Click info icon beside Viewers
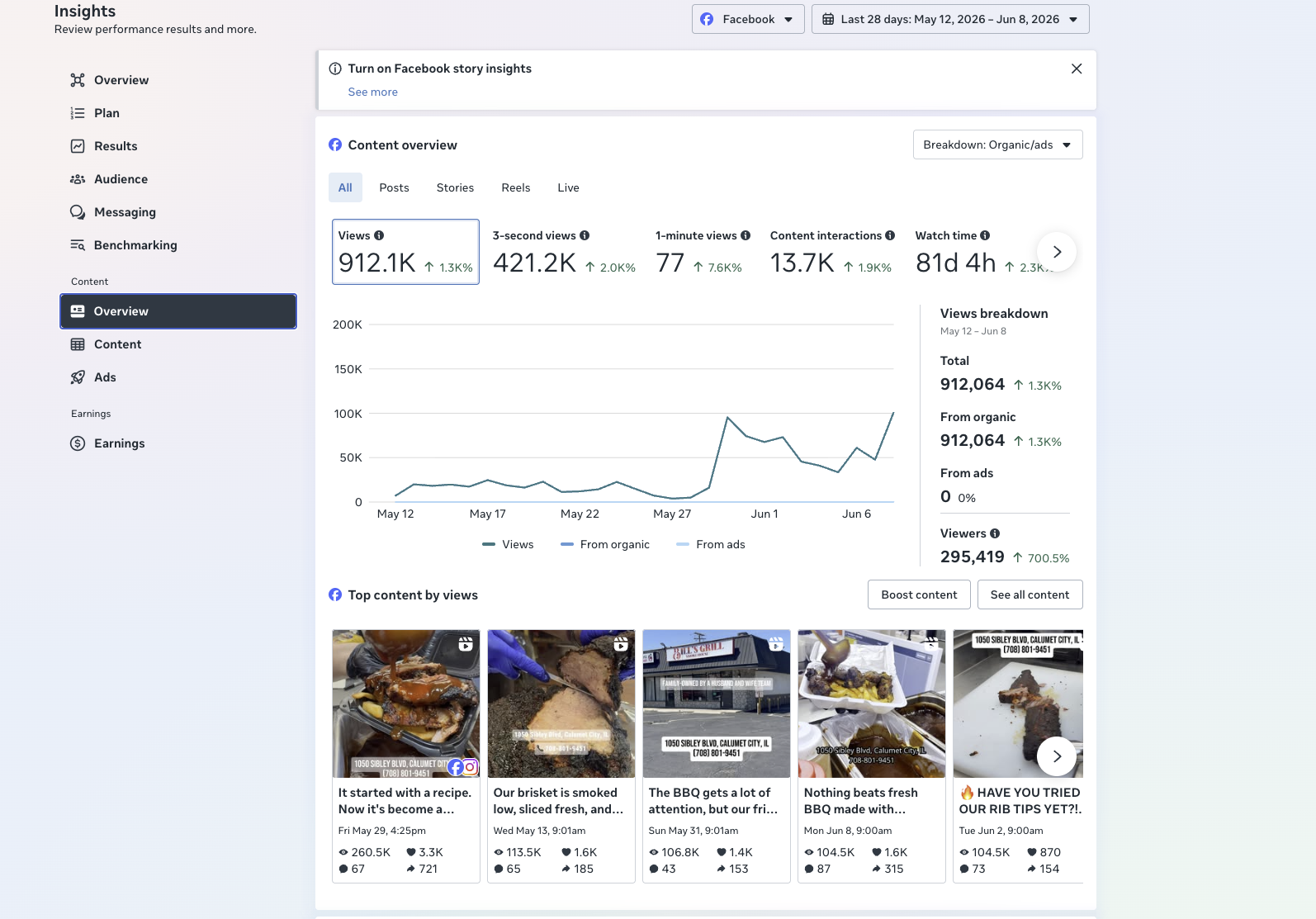 point(995,533)
